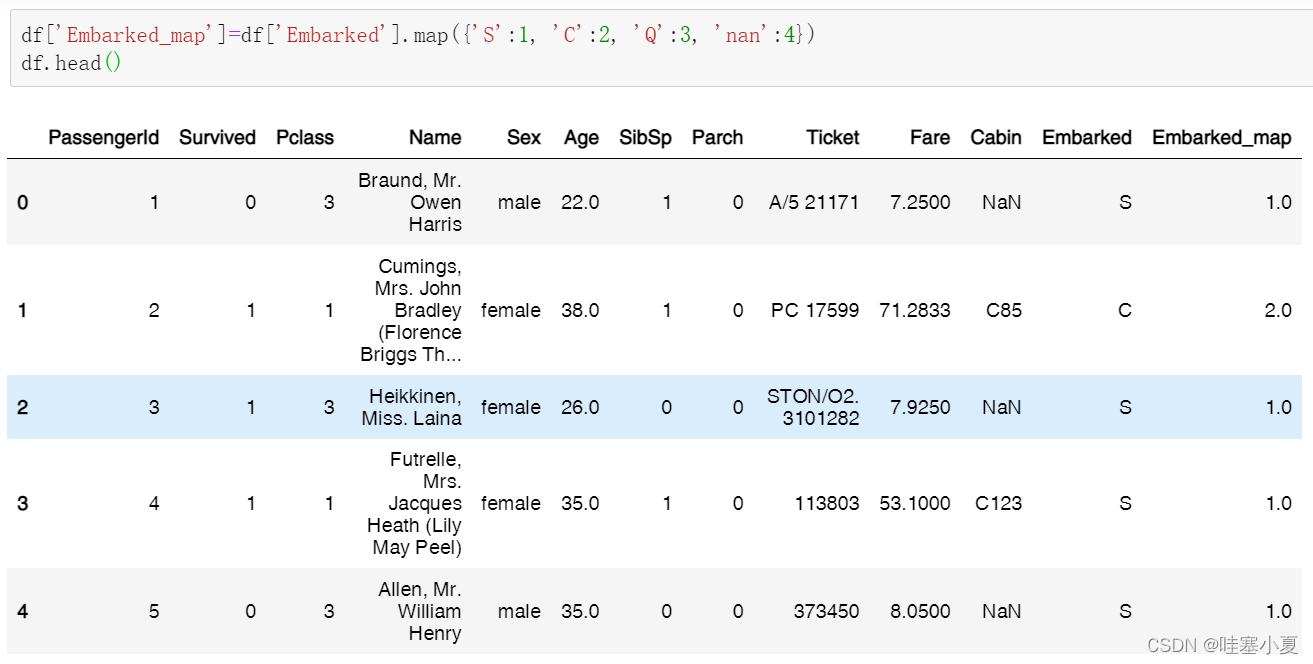Screen dimensions: 1313x664
Task: Click the Sex column header
Action: pyautogui.click(x=523, y=137)
